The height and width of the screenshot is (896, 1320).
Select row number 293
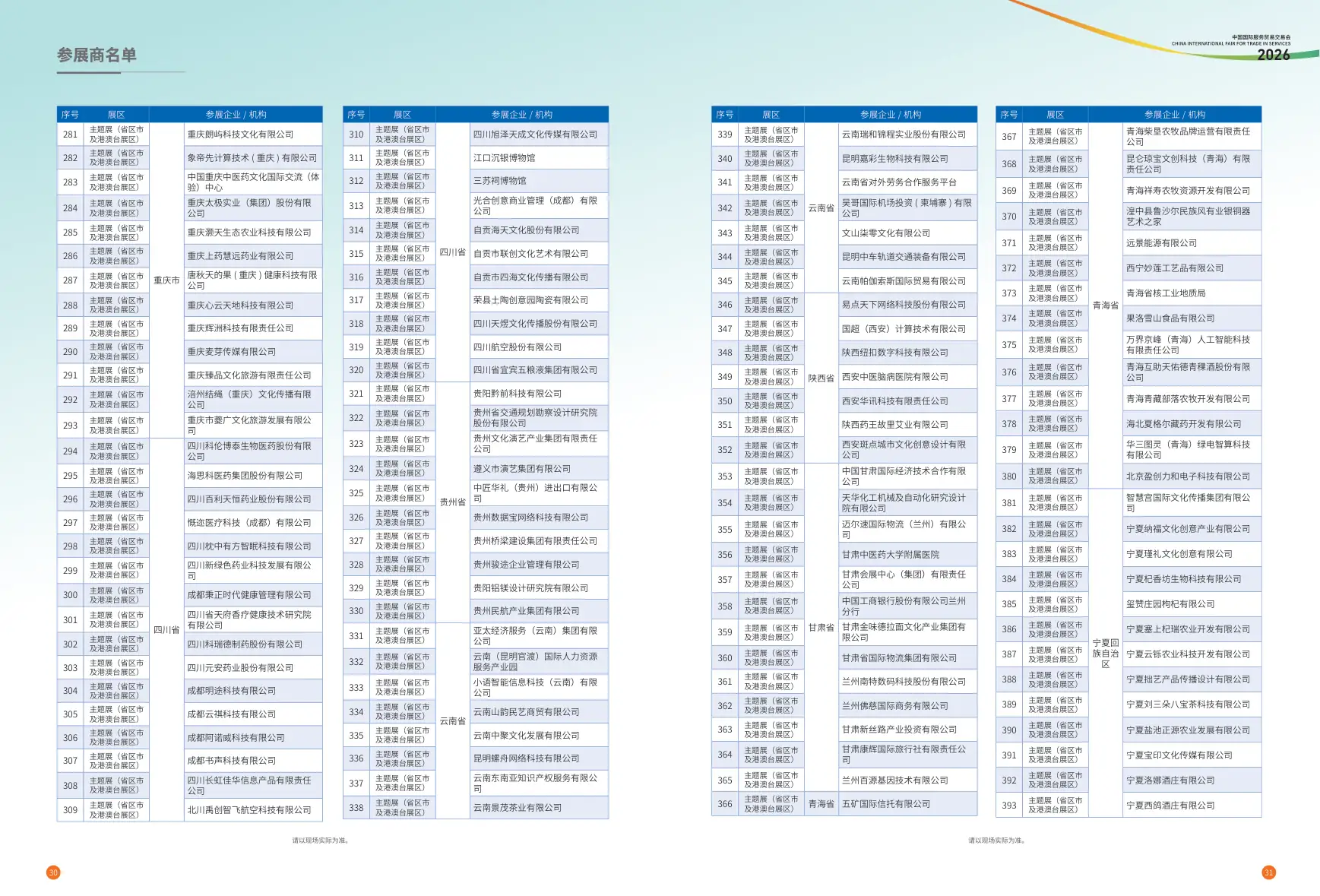[x=71, y=426]
